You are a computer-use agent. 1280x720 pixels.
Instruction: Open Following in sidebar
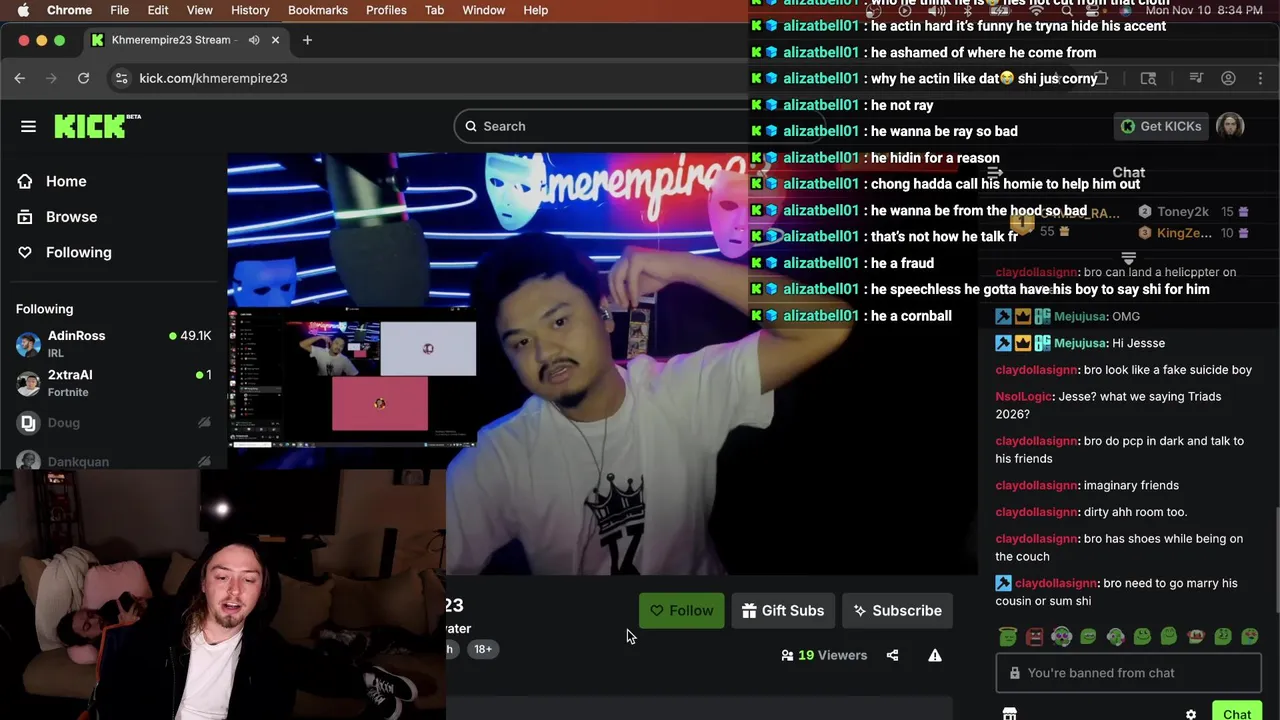pyautogui.click(x=78, y=252)
